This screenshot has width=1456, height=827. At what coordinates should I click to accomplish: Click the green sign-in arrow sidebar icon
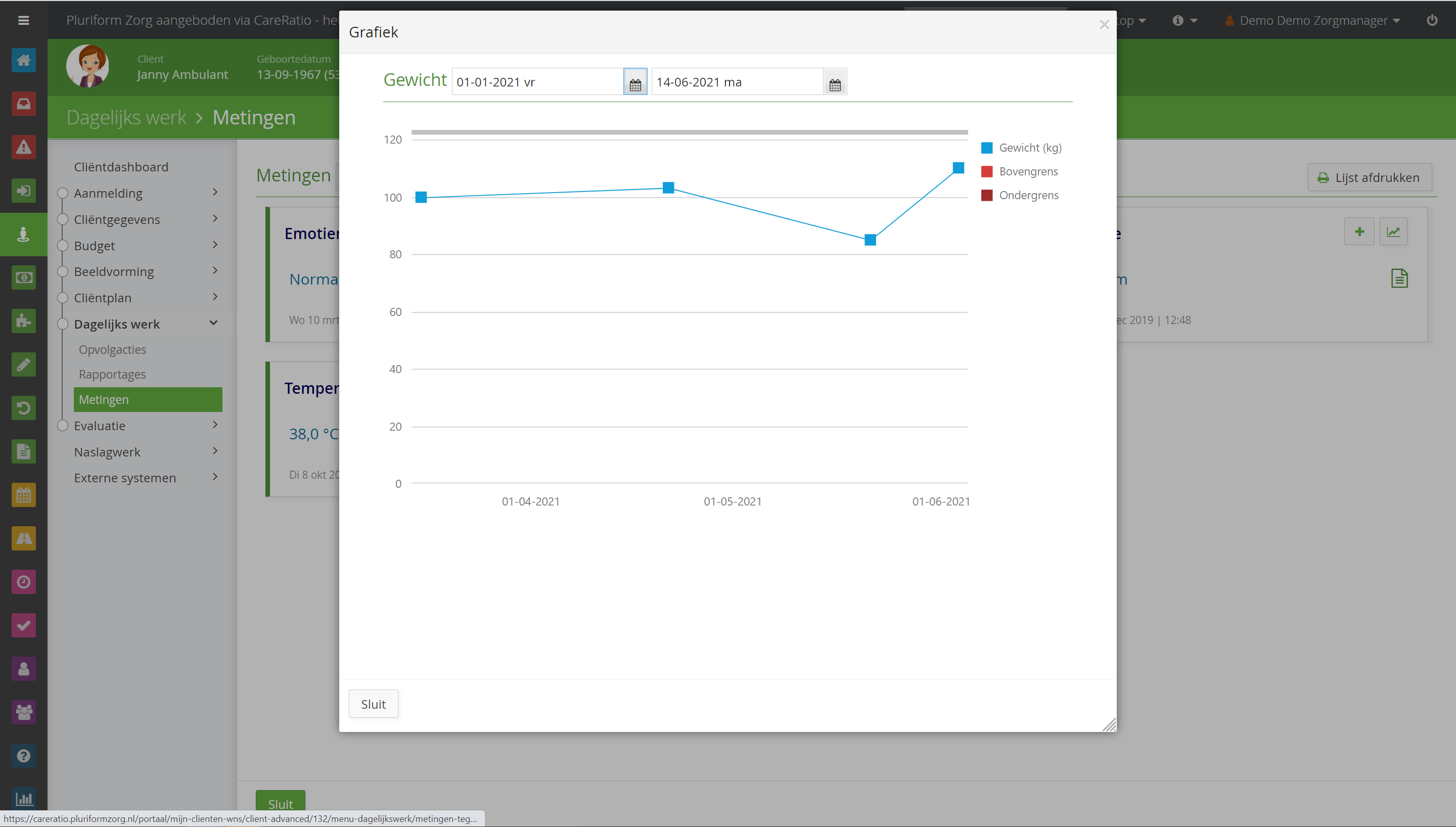[23, 190]
